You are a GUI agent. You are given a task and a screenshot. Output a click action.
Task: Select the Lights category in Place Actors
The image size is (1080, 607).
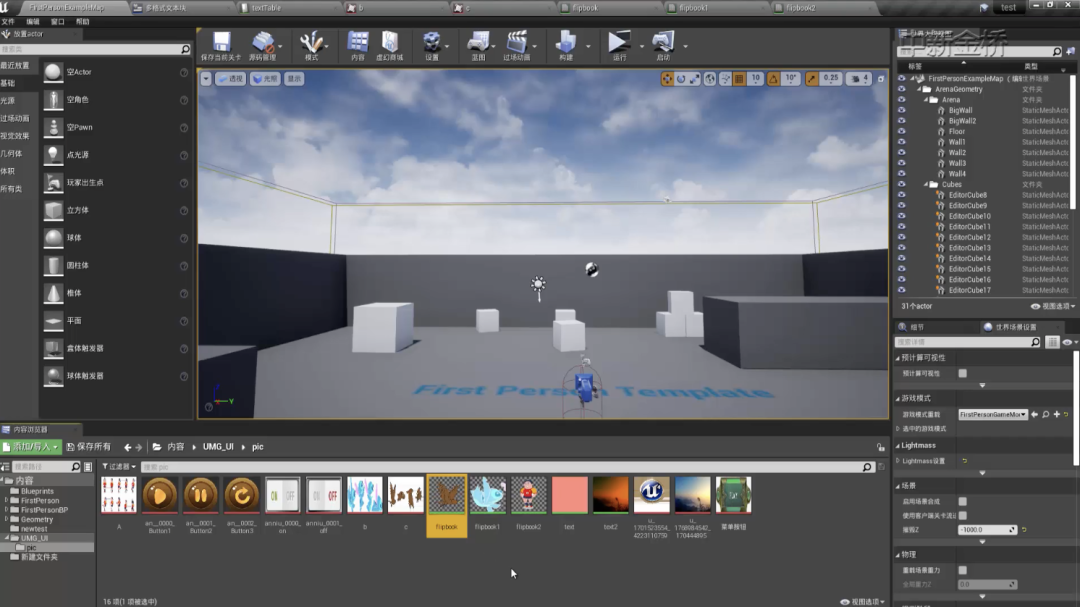click(8, 101)
